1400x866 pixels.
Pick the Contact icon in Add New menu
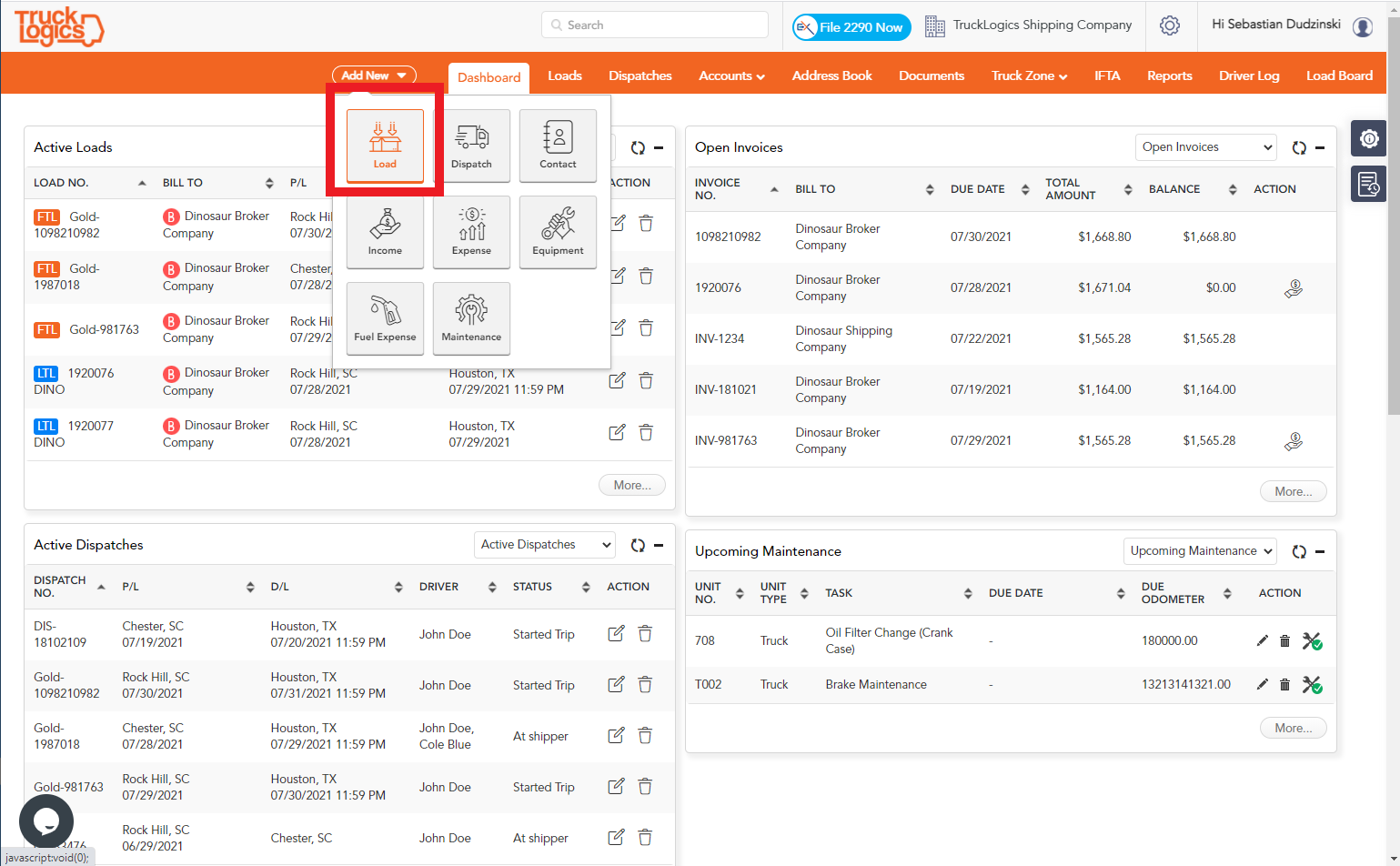558,146
